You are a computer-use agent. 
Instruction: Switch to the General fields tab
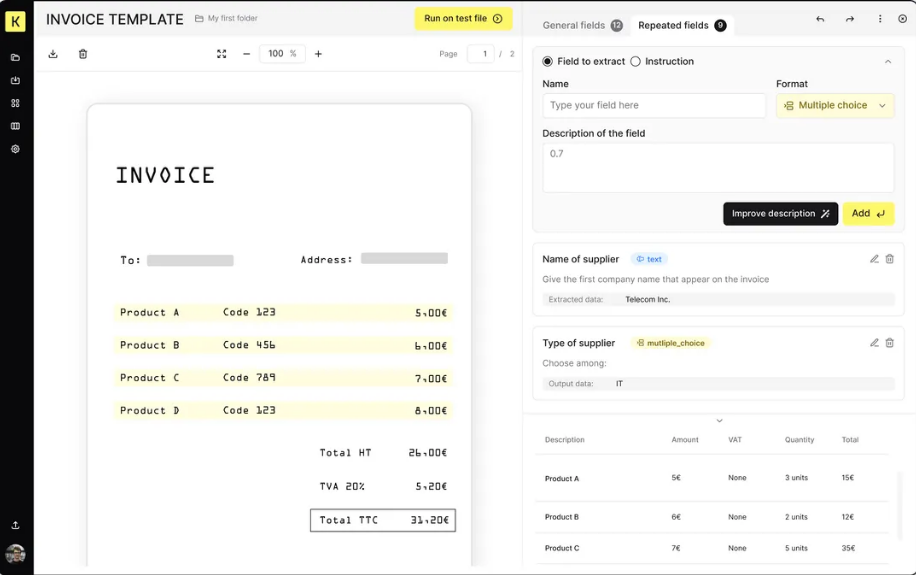pos(582,25)
